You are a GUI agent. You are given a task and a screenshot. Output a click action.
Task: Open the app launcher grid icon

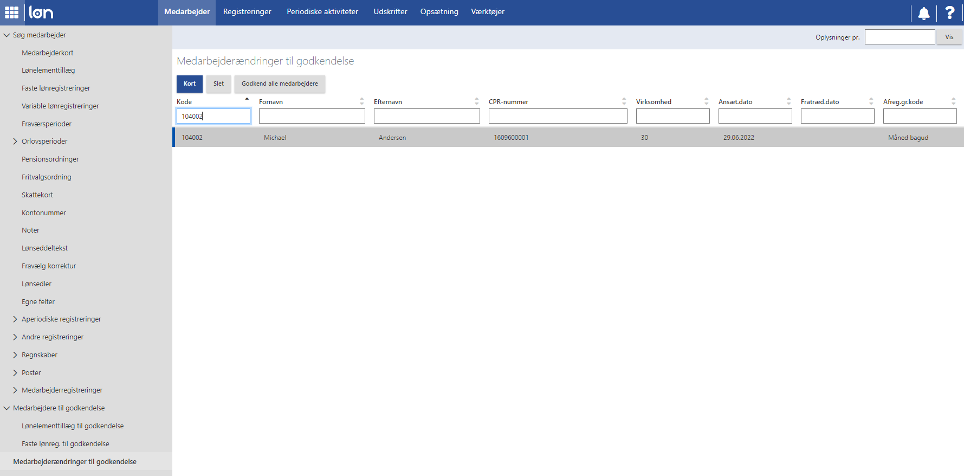coord(12,12)
